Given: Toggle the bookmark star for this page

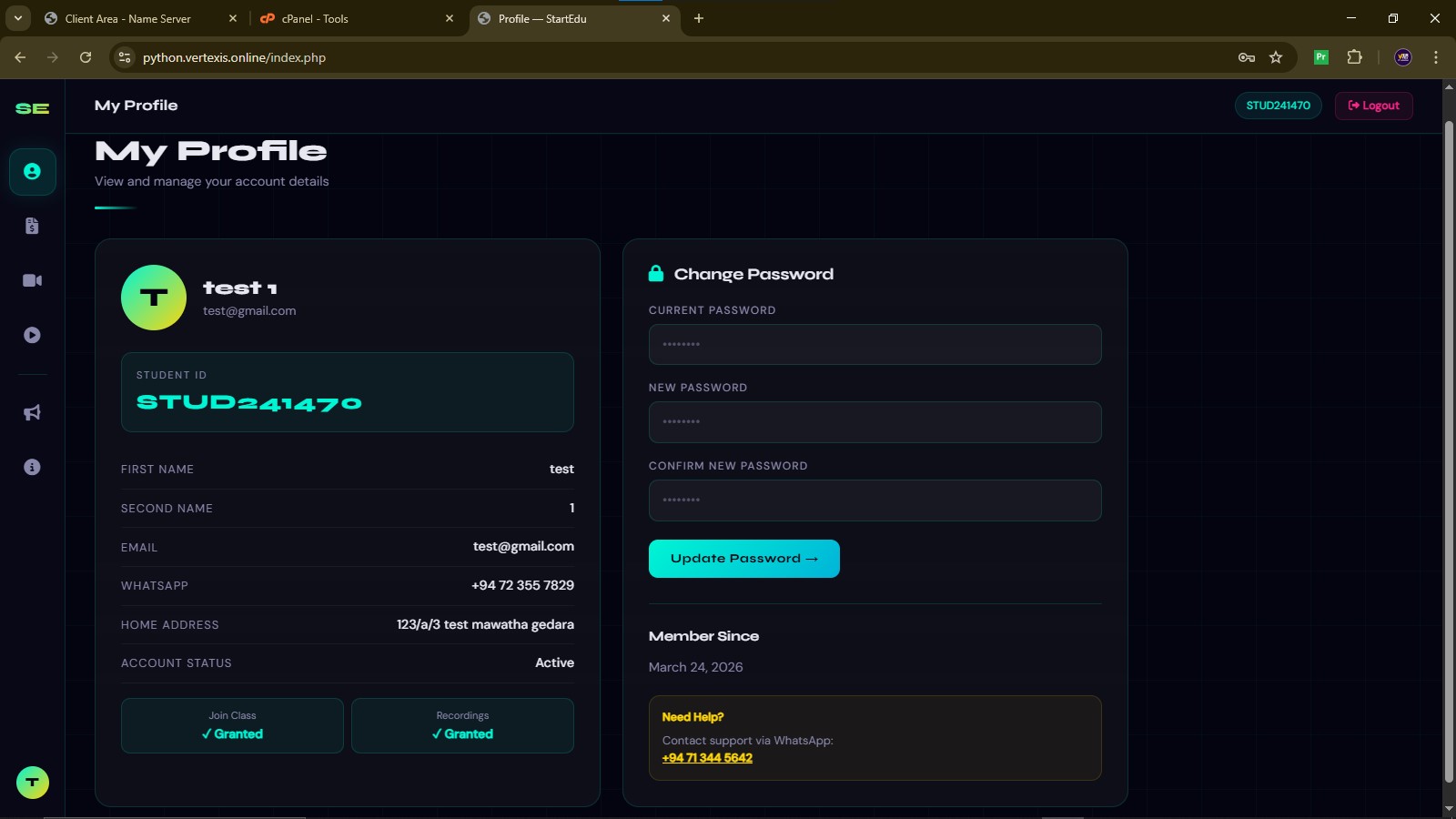Looking at the screenshot, I should click(x=1278, y=56).
